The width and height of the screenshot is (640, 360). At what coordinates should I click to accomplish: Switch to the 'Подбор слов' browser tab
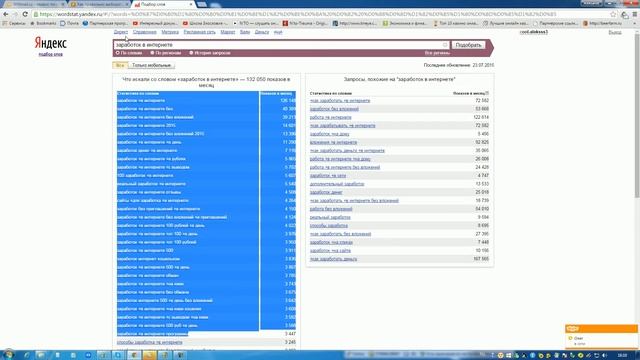[163, 4]
